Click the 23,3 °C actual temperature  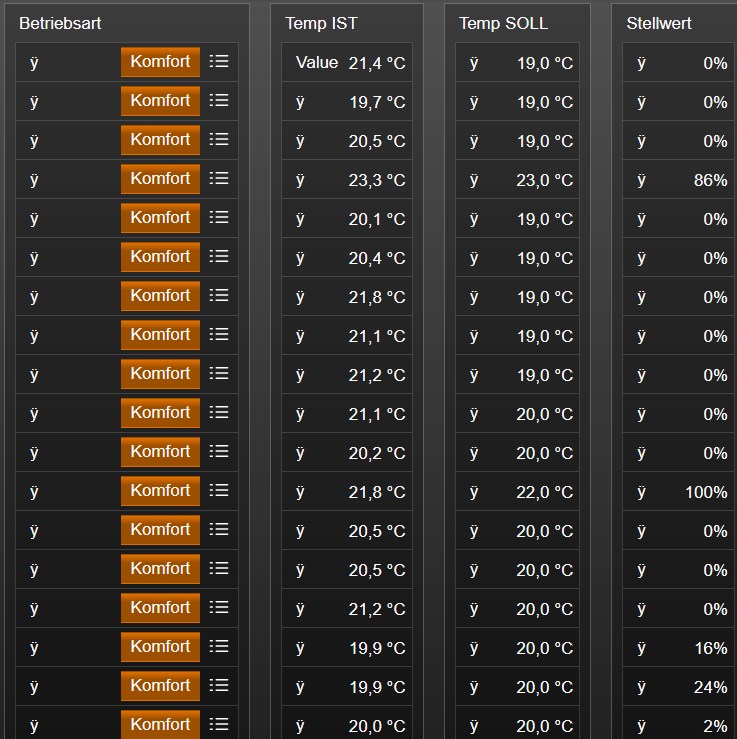click(x=376, y=180)
